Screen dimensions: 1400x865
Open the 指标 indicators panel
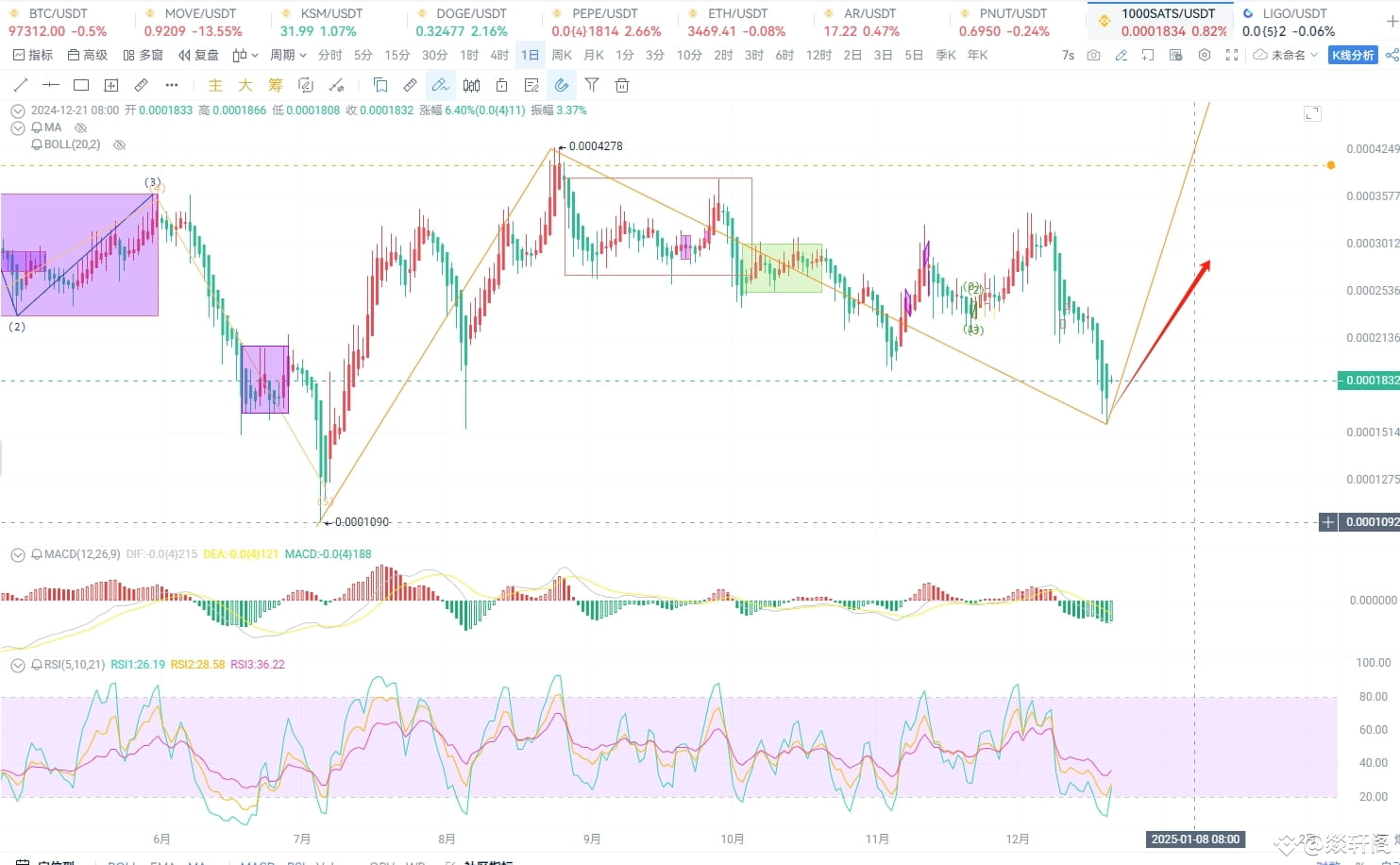pos(33,55)
